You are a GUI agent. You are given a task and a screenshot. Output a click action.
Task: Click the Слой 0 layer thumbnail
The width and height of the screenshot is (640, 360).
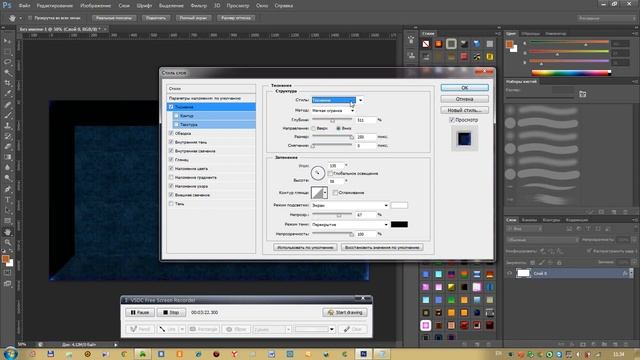click(x=523, y=273)
